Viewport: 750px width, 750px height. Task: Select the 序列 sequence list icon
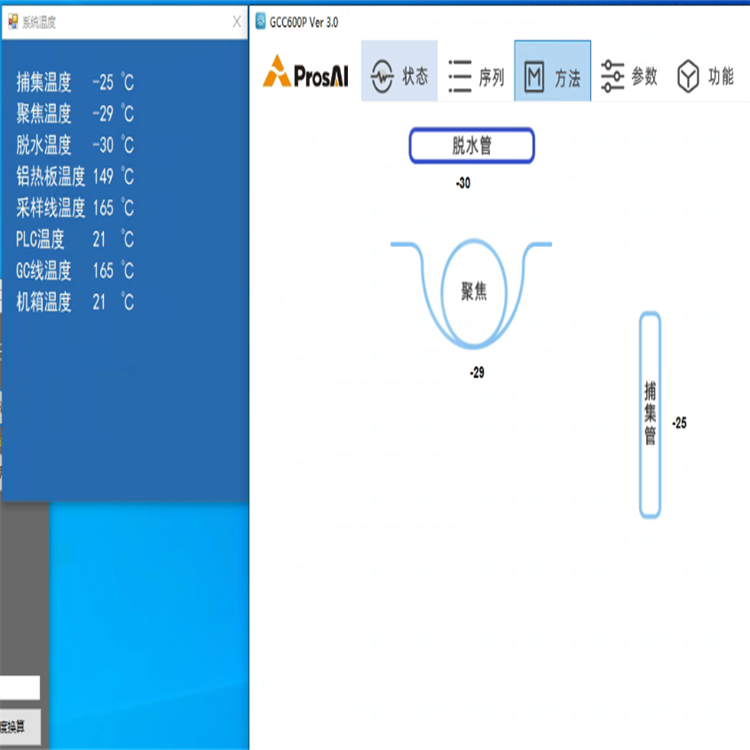(x=460, y=76)
